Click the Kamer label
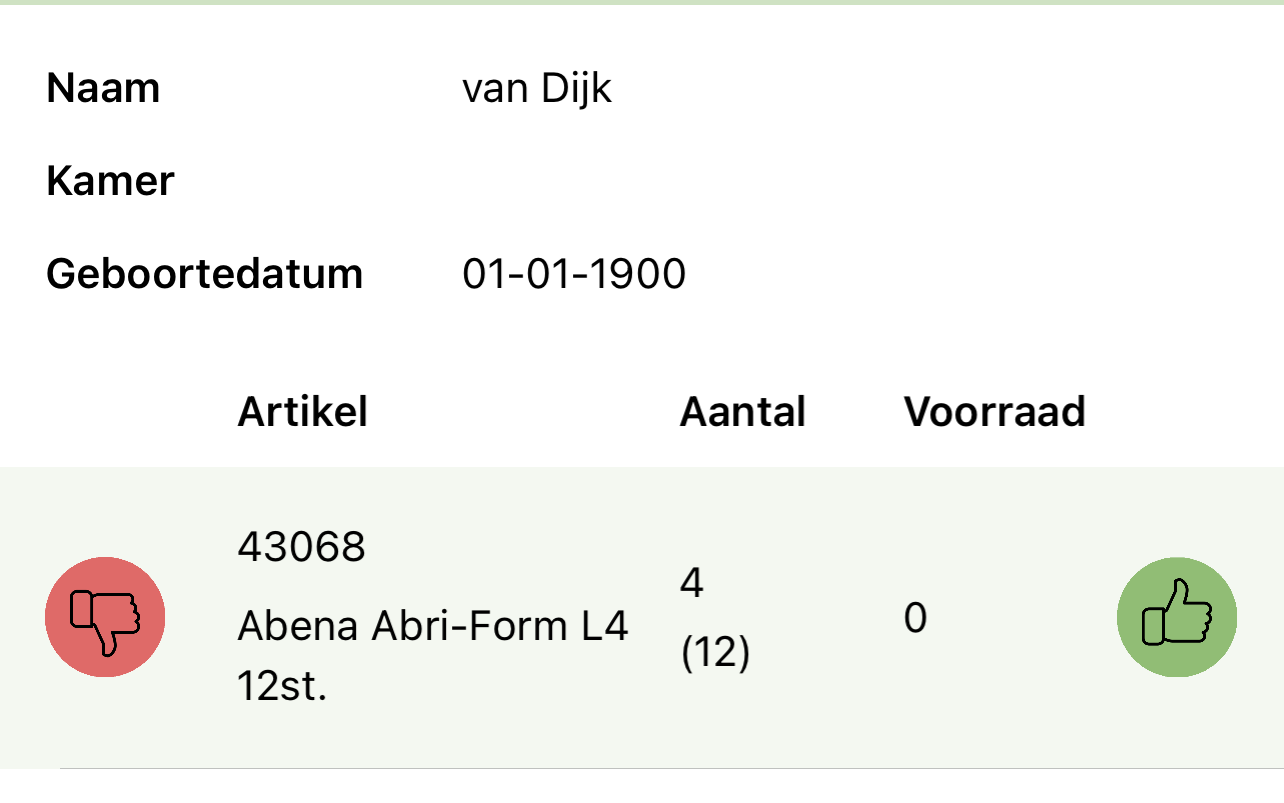 pos(110,181)
